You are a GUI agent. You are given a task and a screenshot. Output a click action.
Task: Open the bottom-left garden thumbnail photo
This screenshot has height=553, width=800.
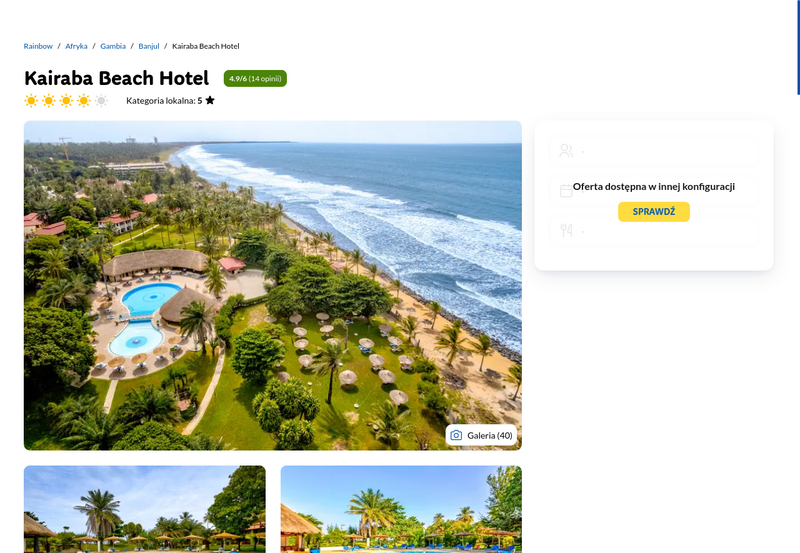click(x=144, y=509)
